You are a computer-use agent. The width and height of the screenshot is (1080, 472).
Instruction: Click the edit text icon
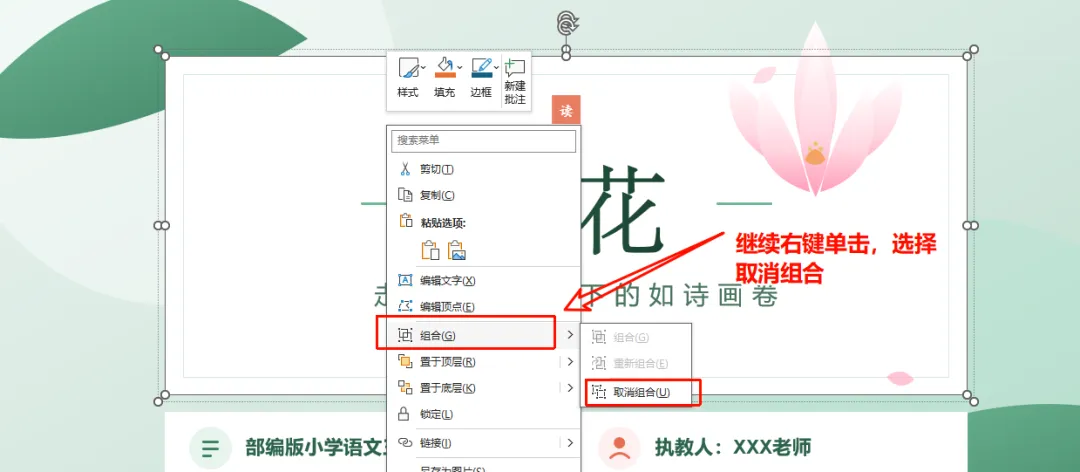[x=405, y=280]
